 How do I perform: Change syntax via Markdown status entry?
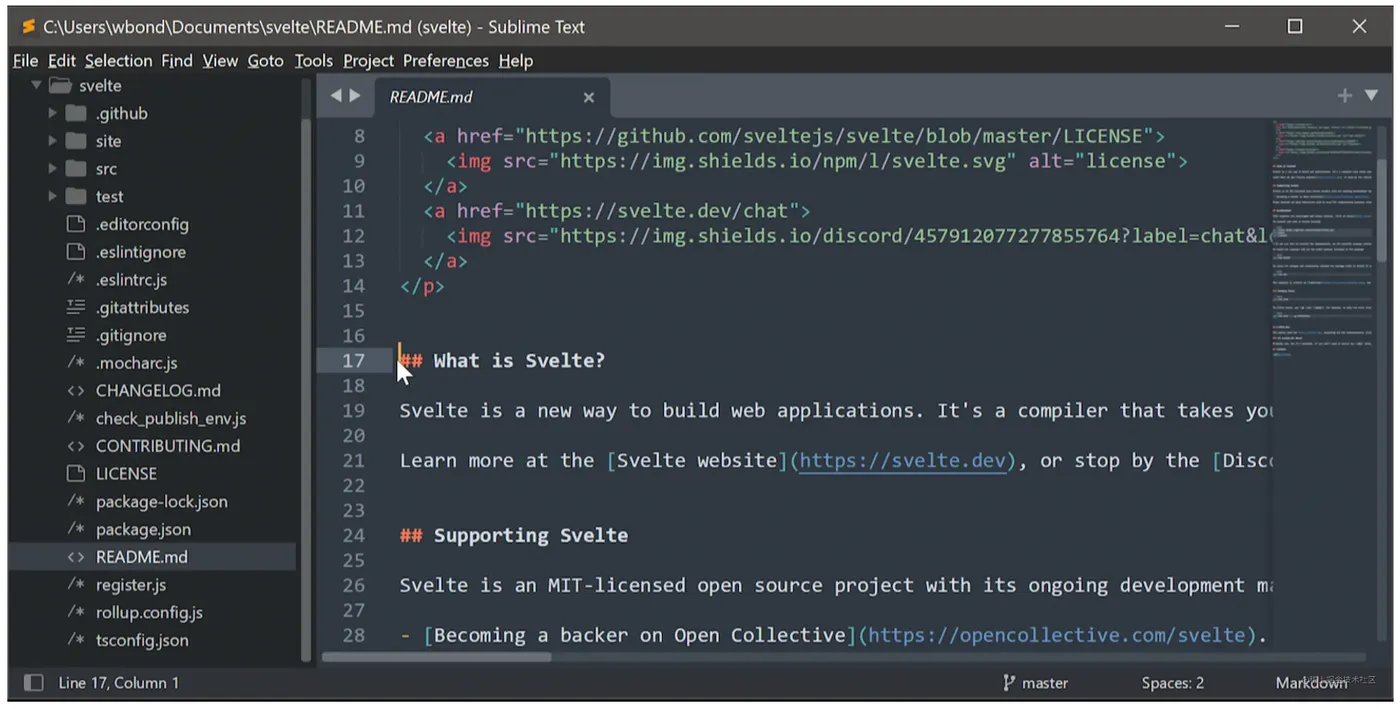click(1311, 683)
